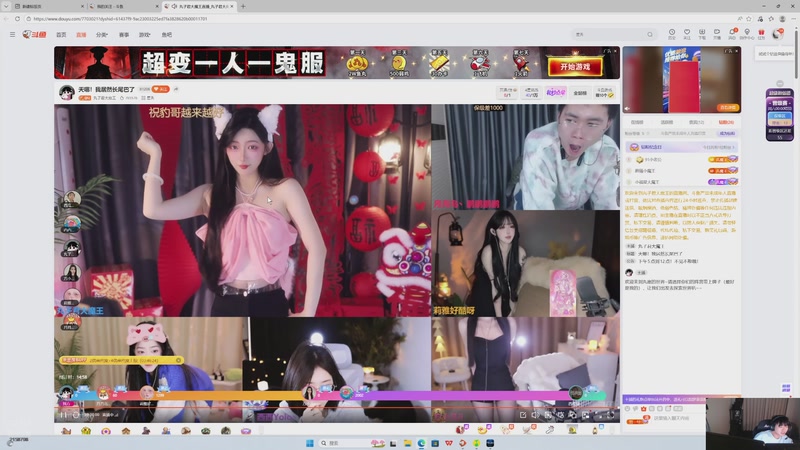800x450 pixels.
Task: Click the streamer avatar beside the room title
Action: [x=67, y=92]
